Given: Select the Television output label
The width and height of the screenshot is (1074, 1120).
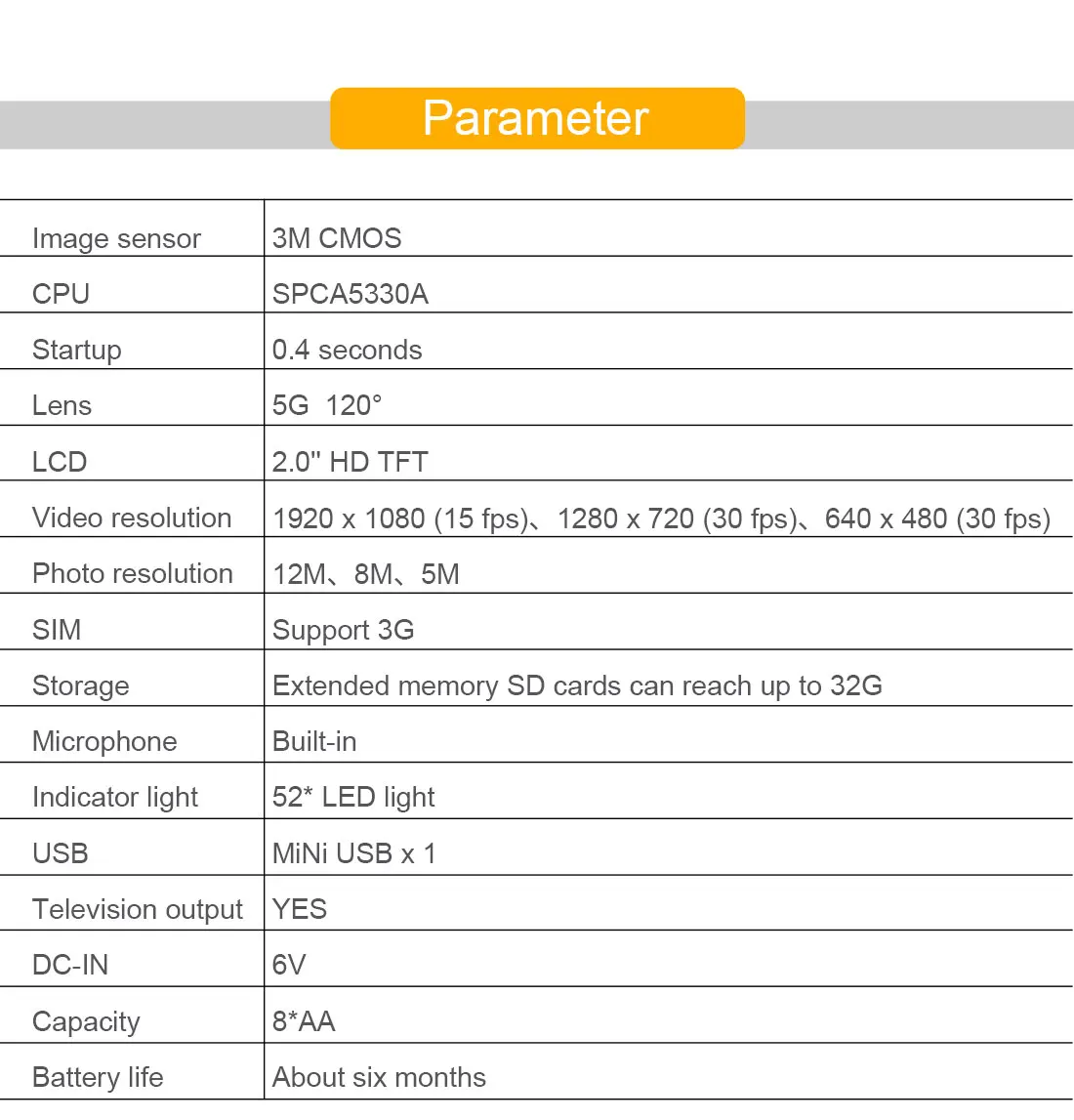Looking at the screenshot, I should click(138, 909).
